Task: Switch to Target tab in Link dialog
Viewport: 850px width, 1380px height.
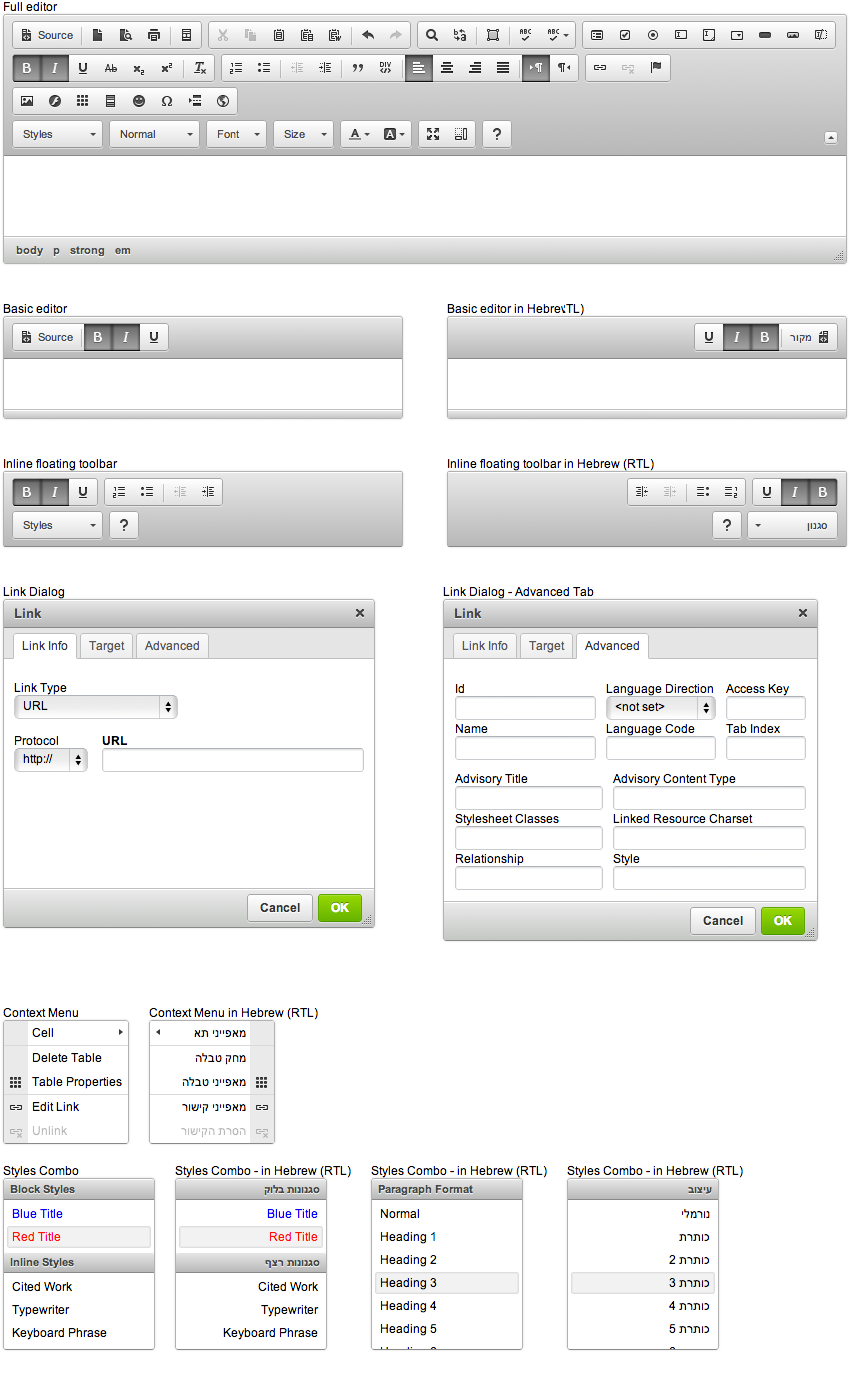Action: click(x=107, y=646)
